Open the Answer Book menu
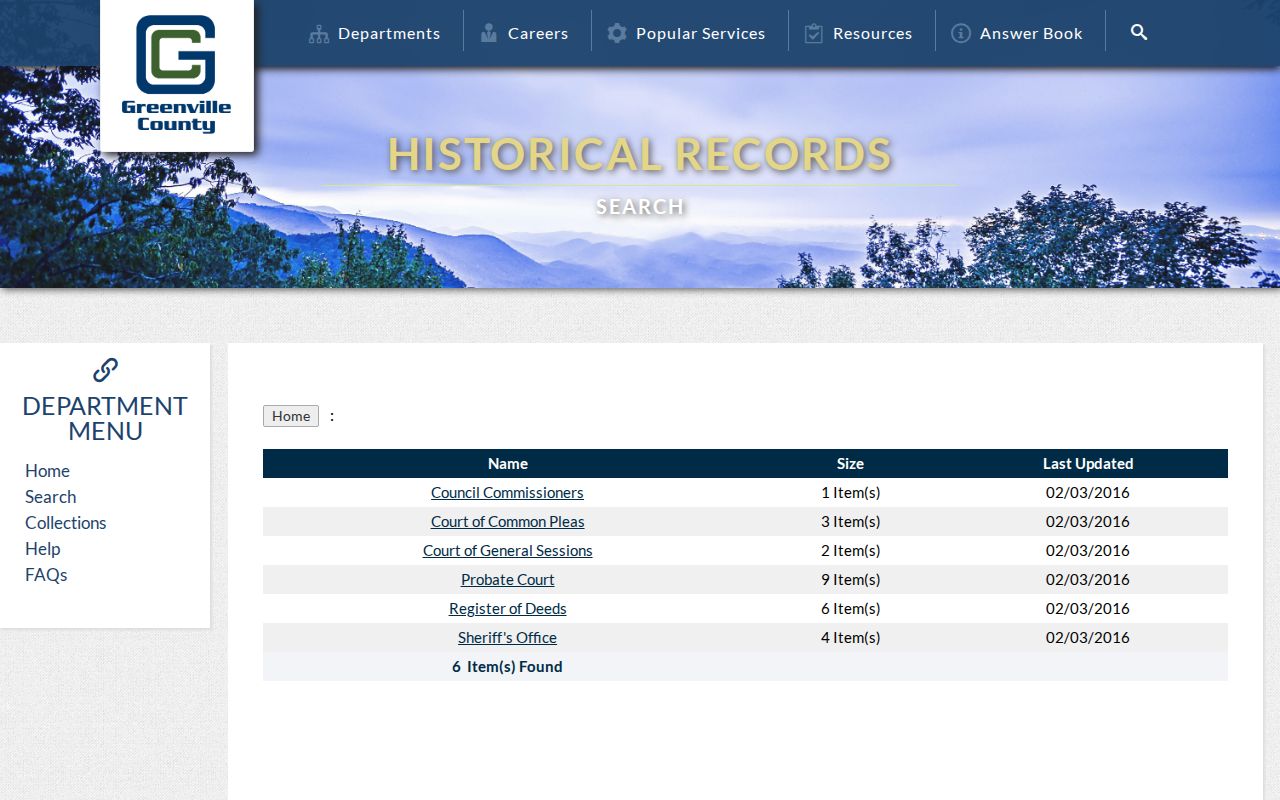Viewport: 1280px width, 800px height. tap(1031, 33)
